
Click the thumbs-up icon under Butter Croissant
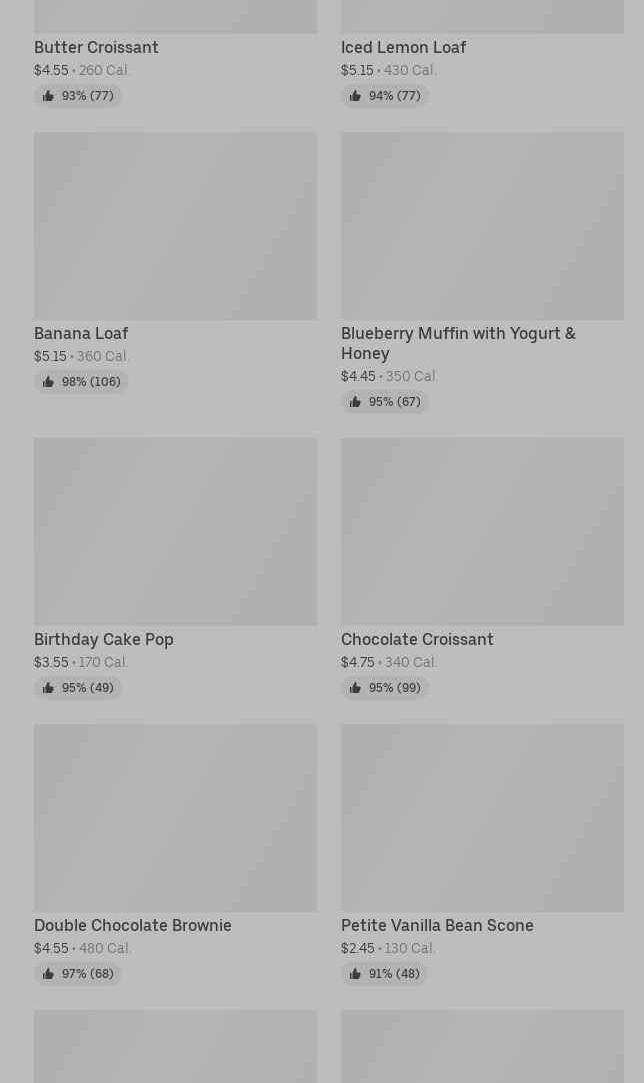(48, 96)
